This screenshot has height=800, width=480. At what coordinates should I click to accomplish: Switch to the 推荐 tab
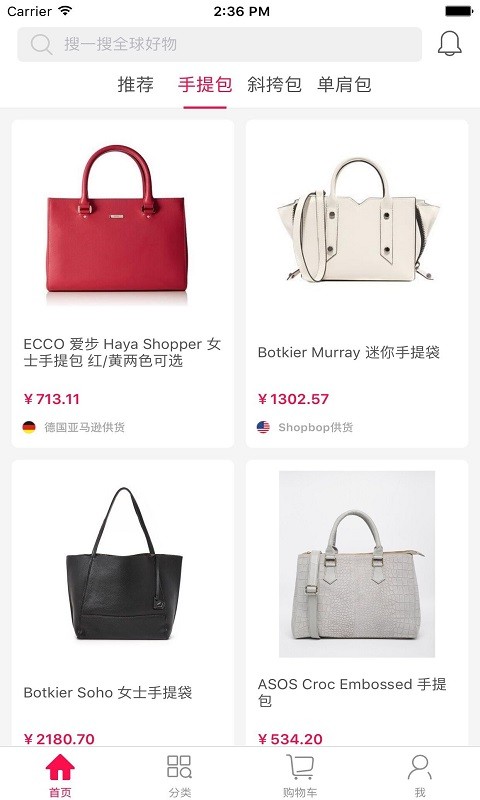pos(135,85)
